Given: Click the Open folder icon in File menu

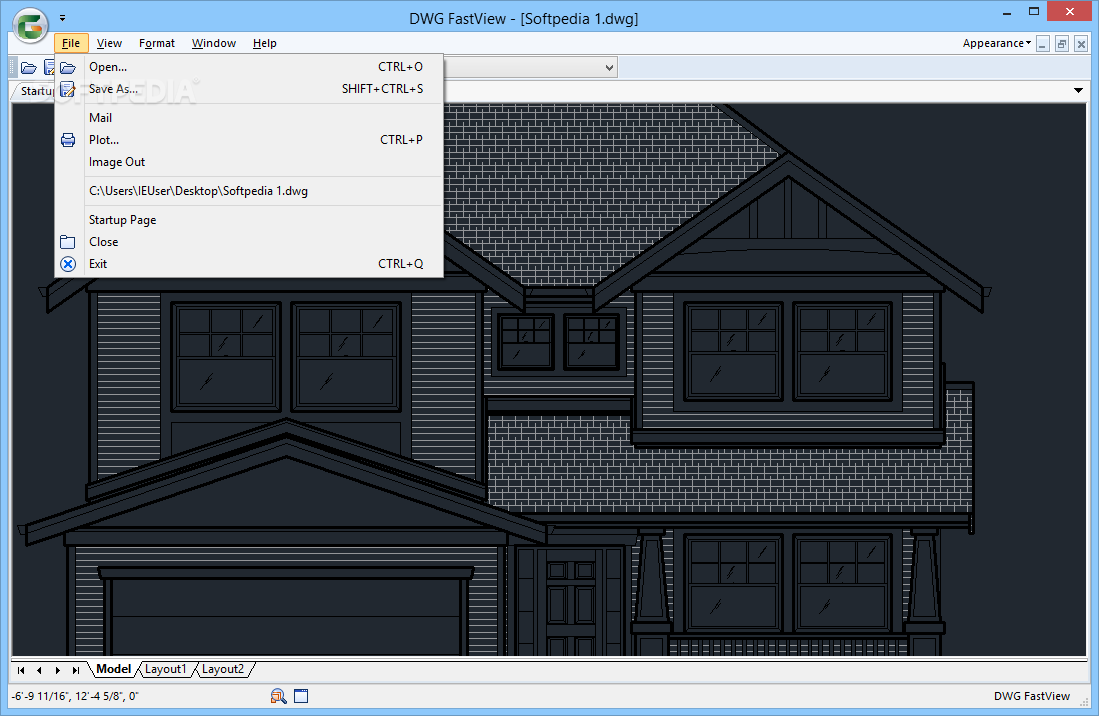Looking at the screenshot, I should pyautogui.click(x=68, y=67).
